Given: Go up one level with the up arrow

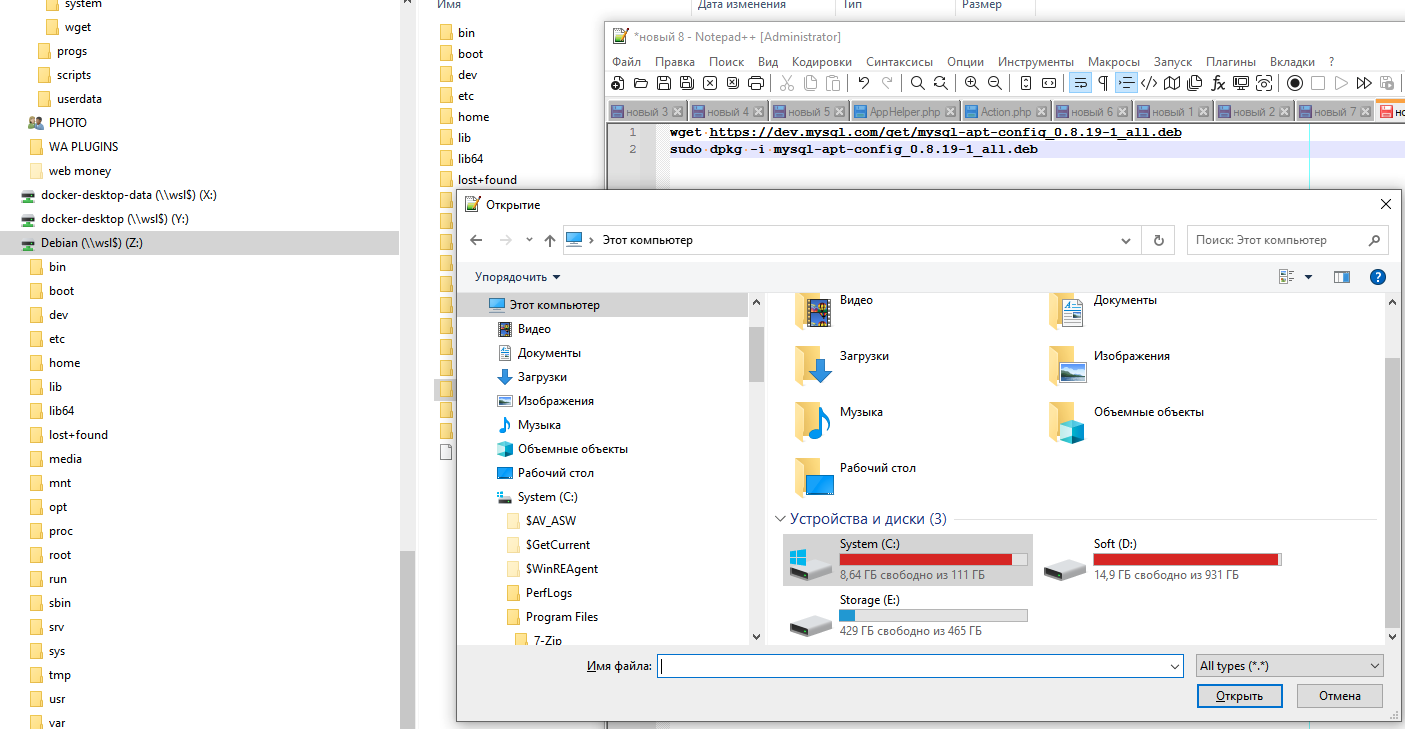Looking at the screenshot, I should [550, 240].
